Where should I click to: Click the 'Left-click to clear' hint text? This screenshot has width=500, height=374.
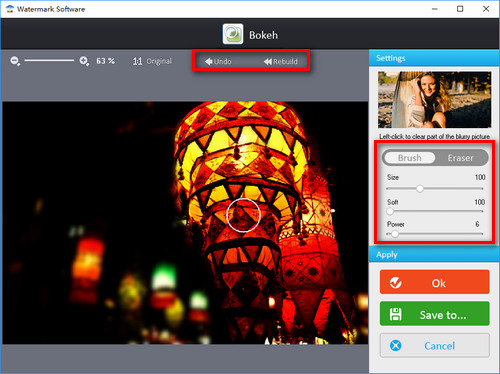(434, 137)
